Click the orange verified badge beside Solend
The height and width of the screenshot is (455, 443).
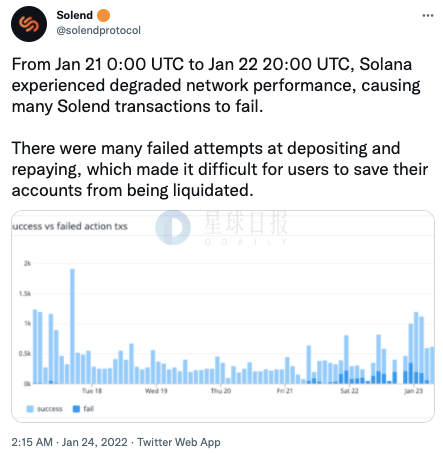click(x=104, y=15)
